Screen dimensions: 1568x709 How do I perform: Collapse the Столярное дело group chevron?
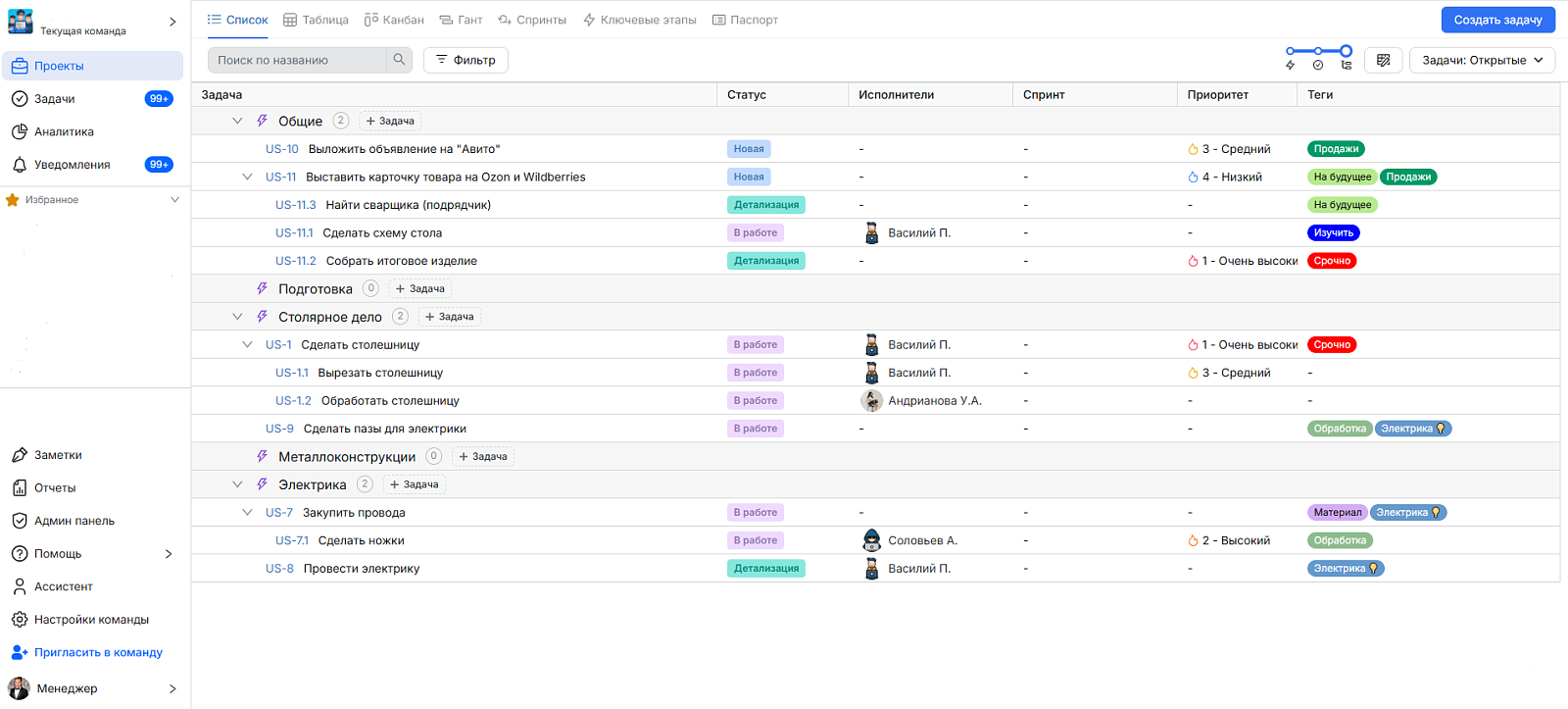point(237,317)
